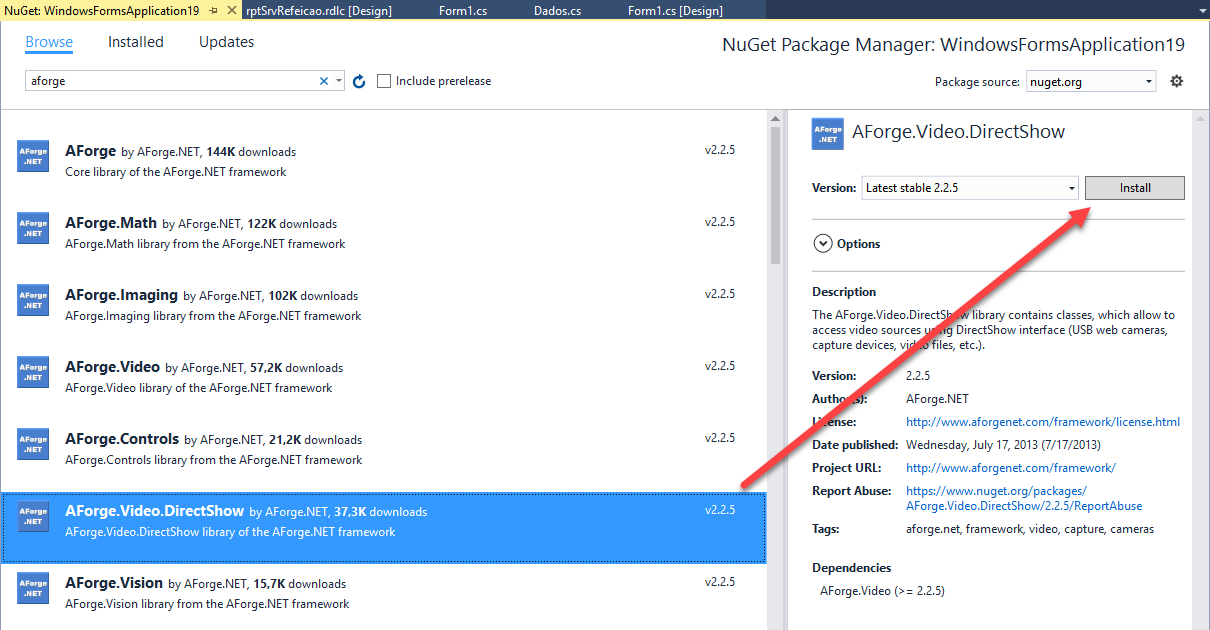The image size is (1210, 630).
Task: Open the Project URL aforgenet framework link
Action: click(1011, 468)
